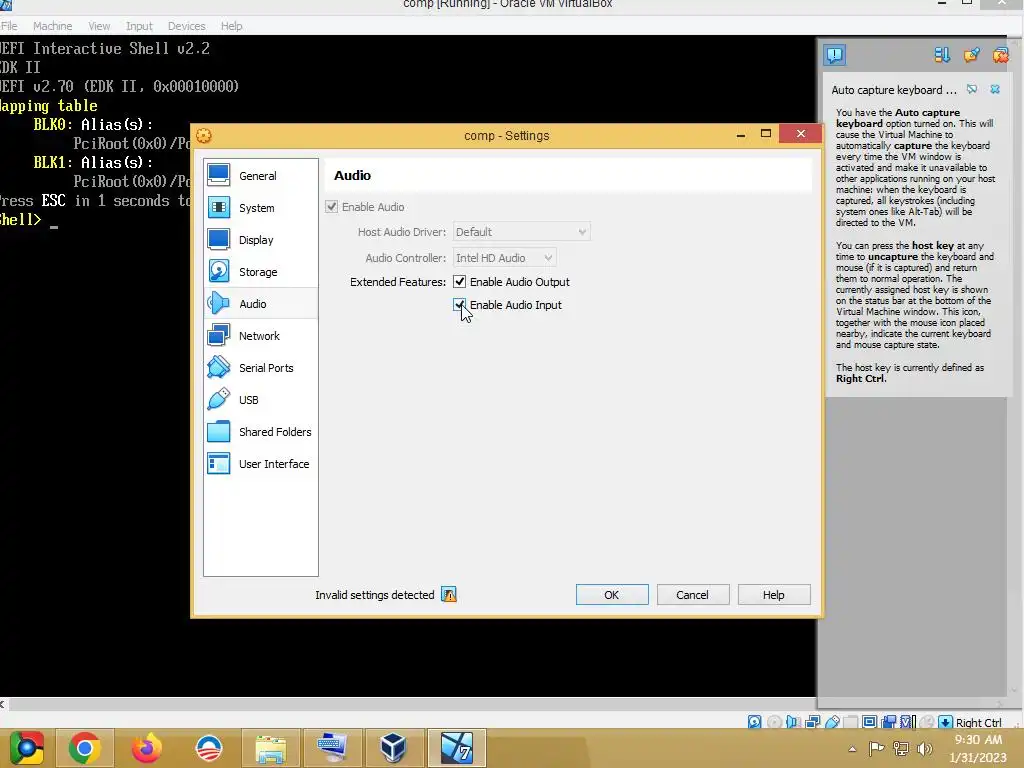This screenshot has height=768, width=1024.
Task: Click the Auto capture keyboard notification title
Action: (x=895, y=90)
